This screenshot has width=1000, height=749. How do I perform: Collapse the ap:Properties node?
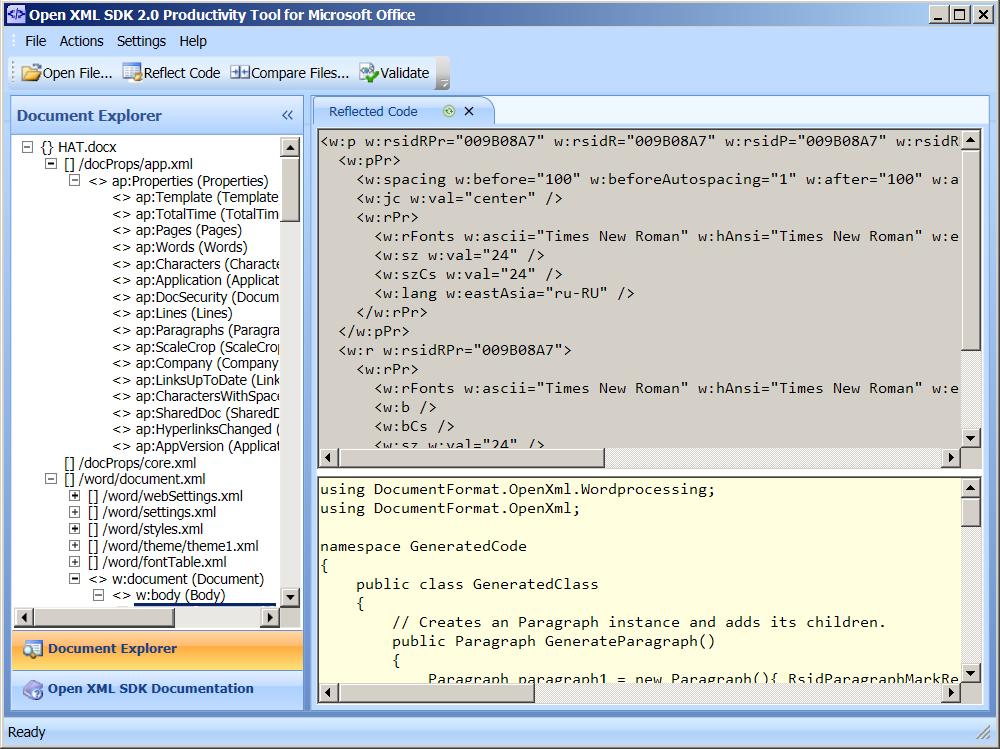click(75, 181)
